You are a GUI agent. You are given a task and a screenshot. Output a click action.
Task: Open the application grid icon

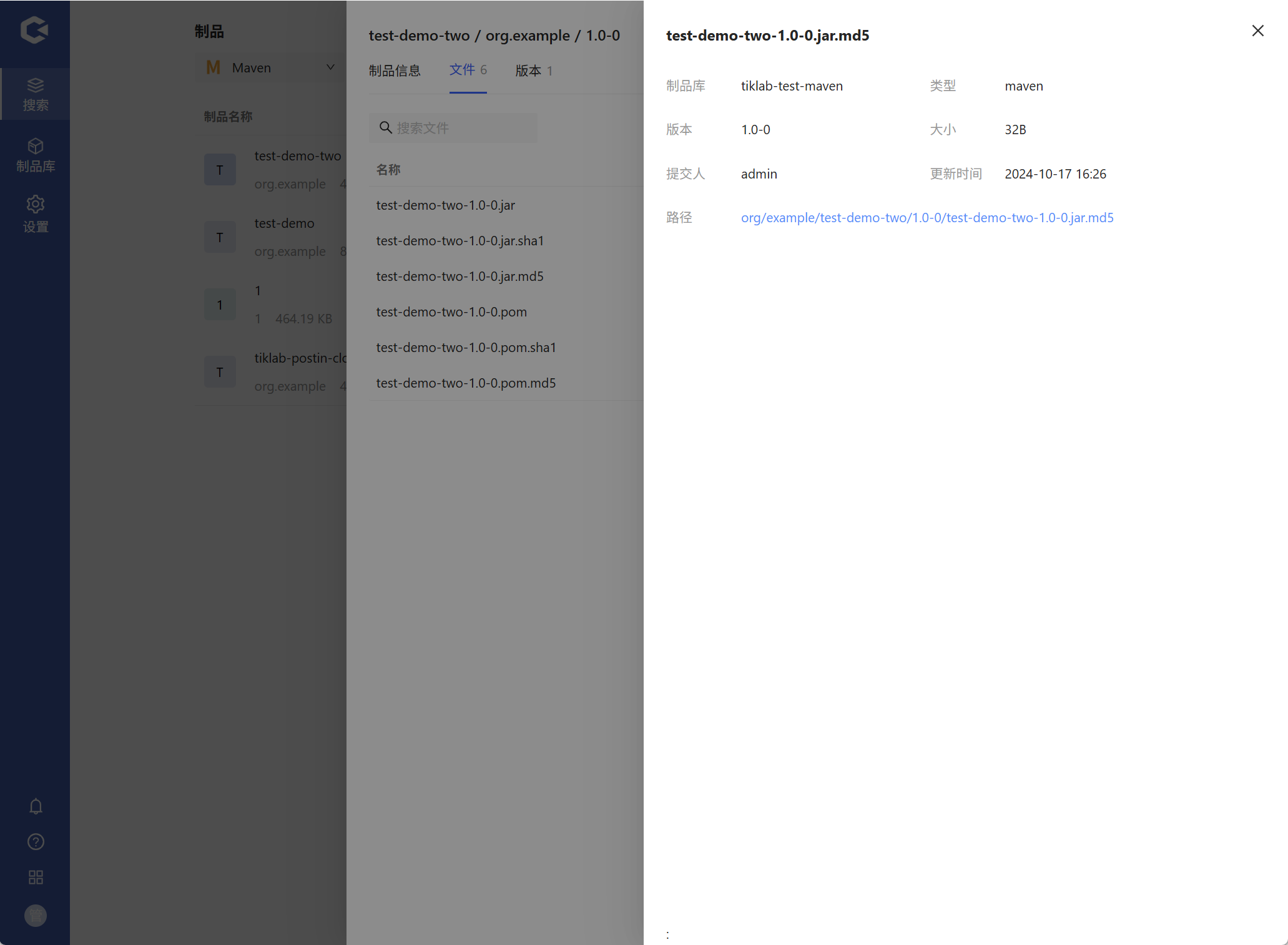36,878
